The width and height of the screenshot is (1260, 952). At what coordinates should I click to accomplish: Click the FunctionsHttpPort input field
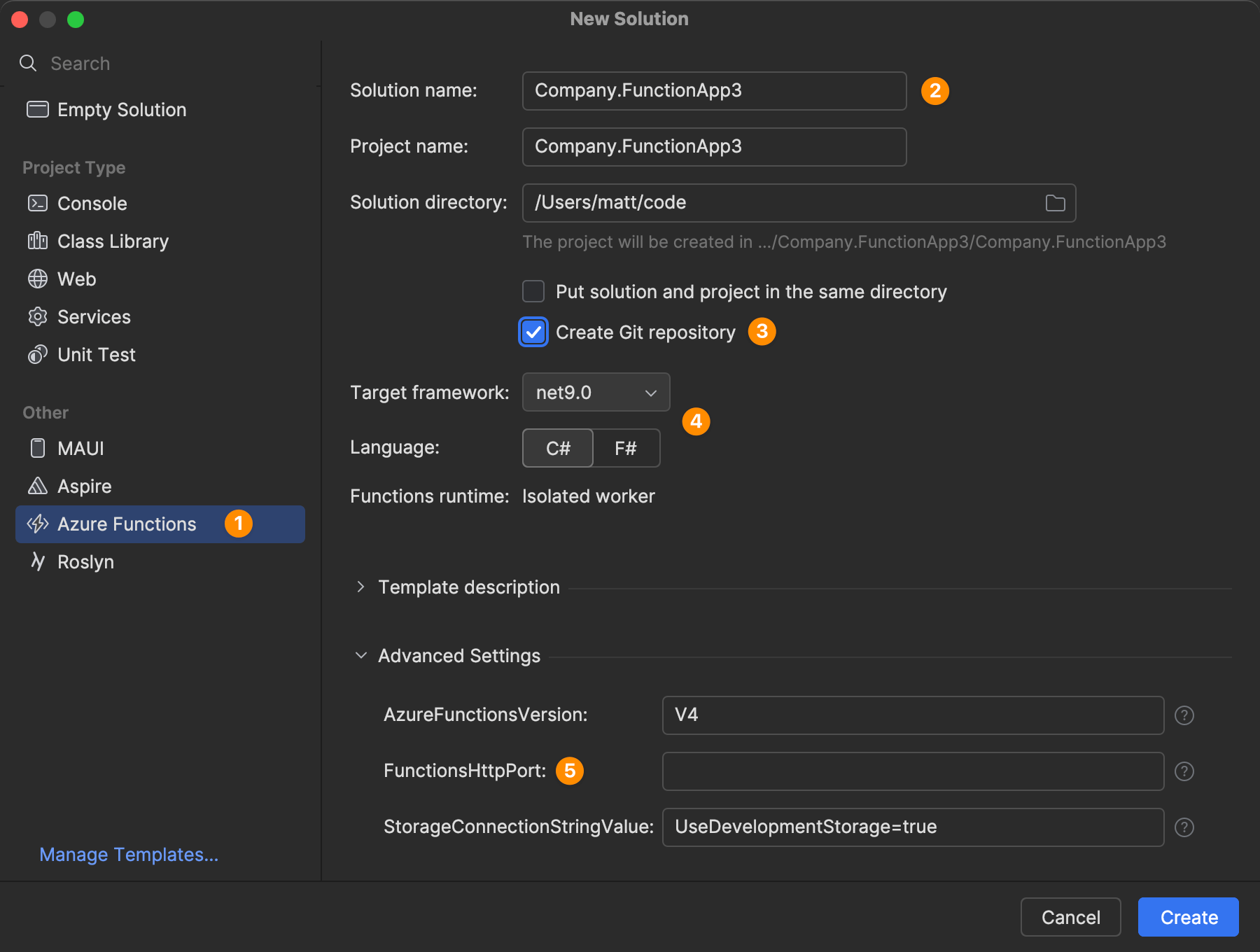(x=910, y=771)
